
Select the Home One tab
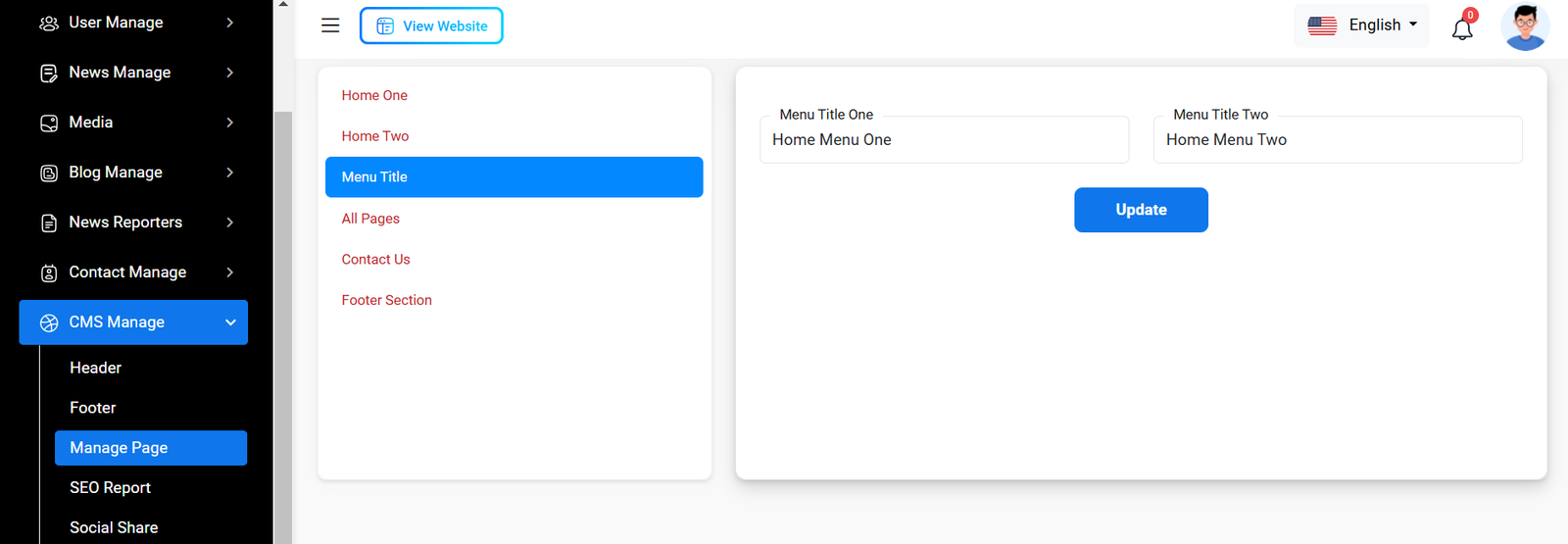pyautogui.click(x=374, y=95)
